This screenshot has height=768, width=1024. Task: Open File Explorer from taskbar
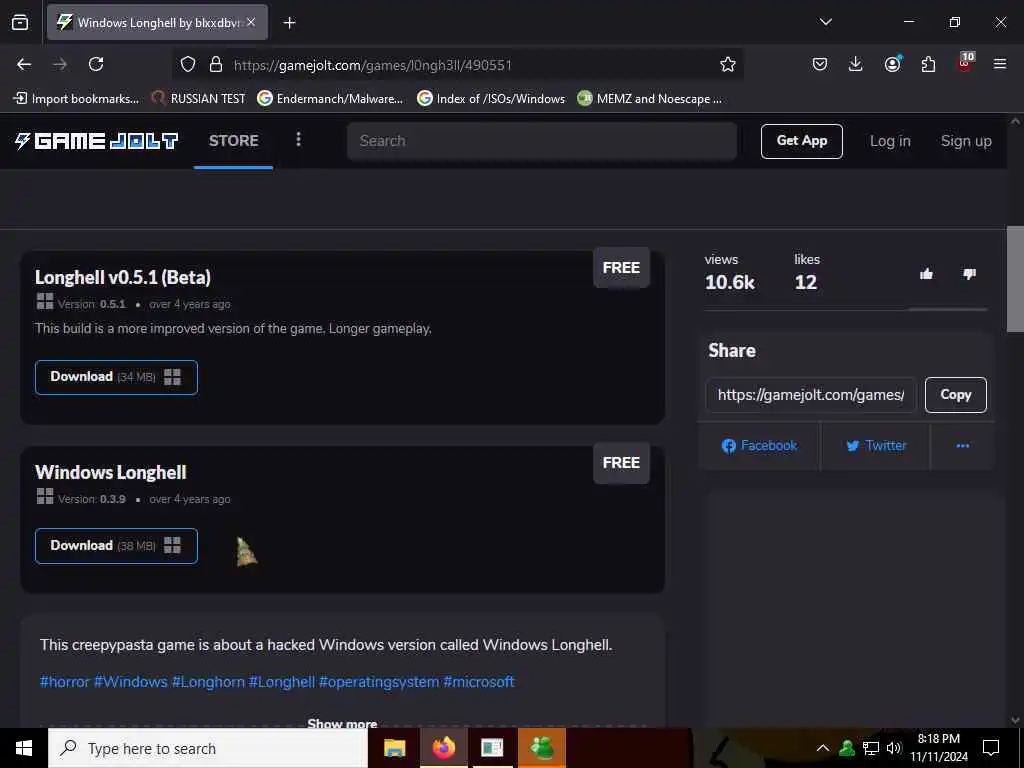(394, 748)
